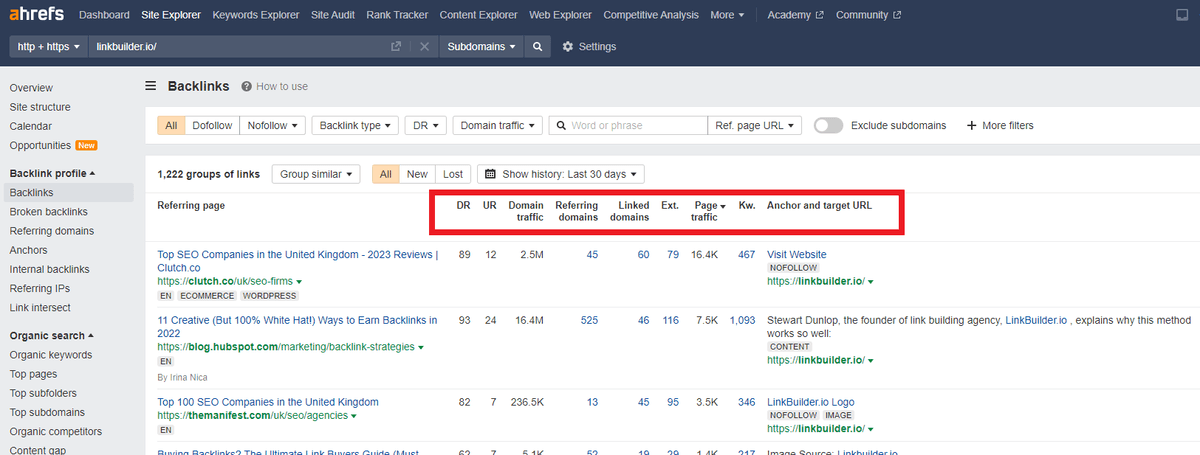Select the All backlink type filter

[x=171, y=126]
